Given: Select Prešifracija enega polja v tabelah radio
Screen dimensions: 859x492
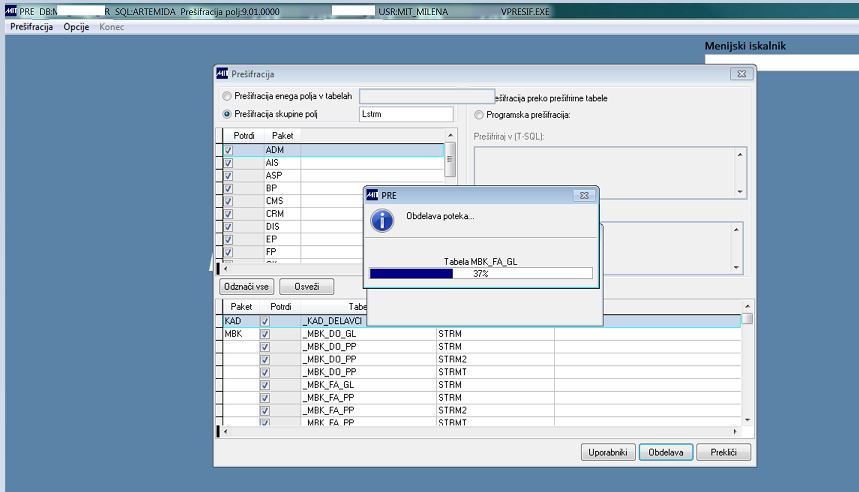Looking at the screenshot, I should 227,96.
